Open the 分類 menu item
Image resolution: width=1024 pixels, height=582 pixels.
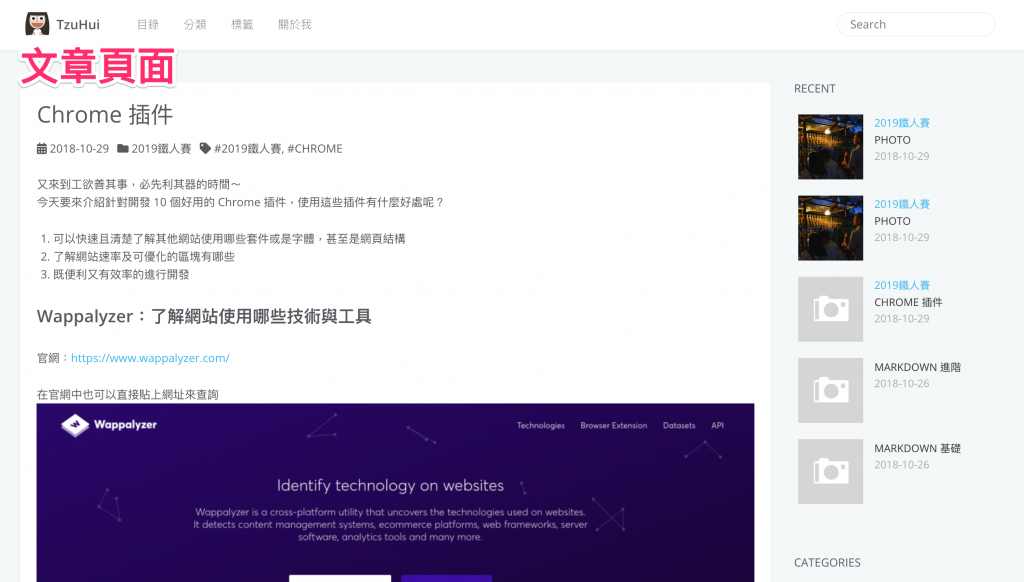(x=195, y=25)
